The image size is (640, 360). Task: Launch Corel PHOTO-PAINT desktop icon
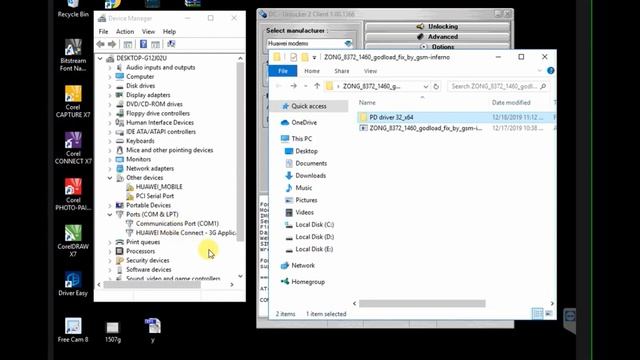[x=73, y=195]
